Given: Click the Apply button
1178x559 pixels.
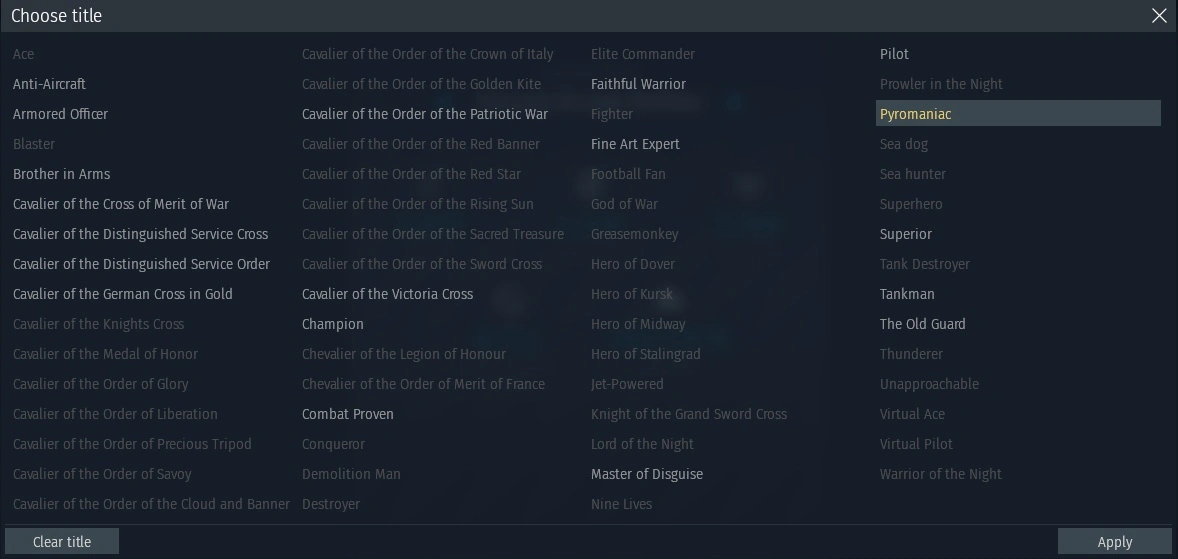Looking at the screenshot, I should [1114, 542].
